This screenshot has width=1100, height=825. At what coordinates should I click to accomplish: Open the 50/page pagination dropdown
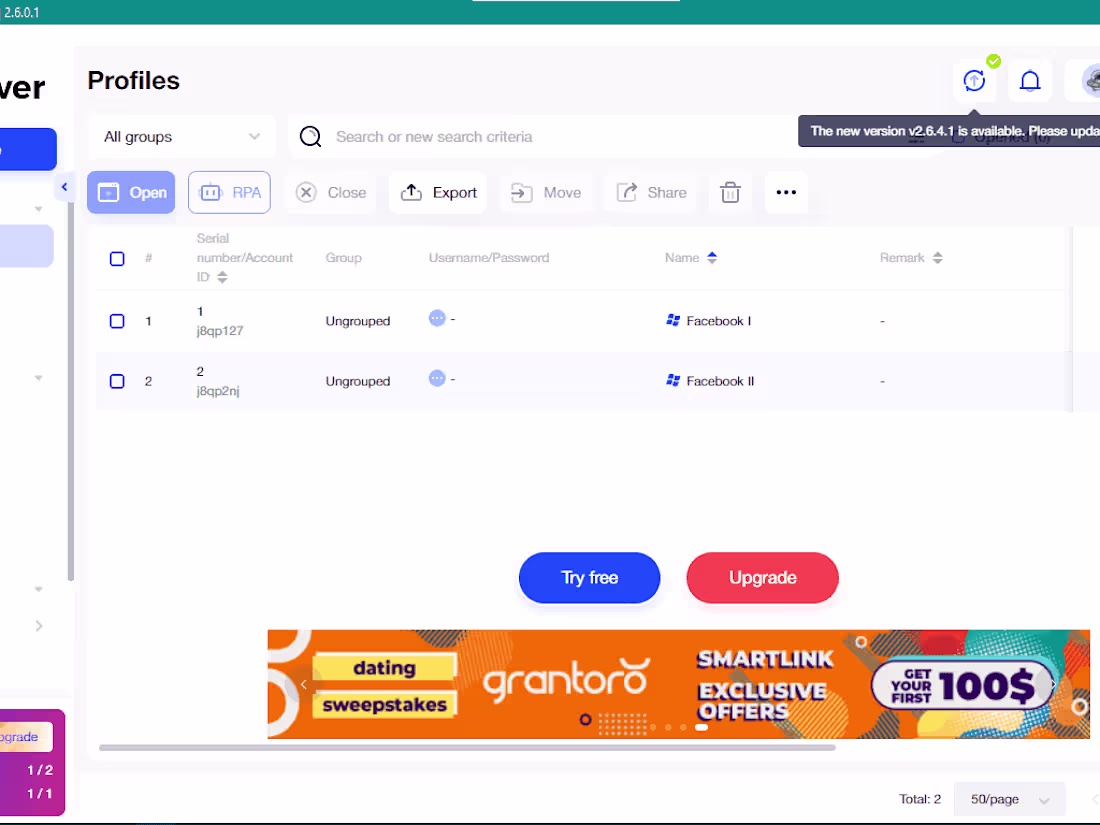point(1009,800)
